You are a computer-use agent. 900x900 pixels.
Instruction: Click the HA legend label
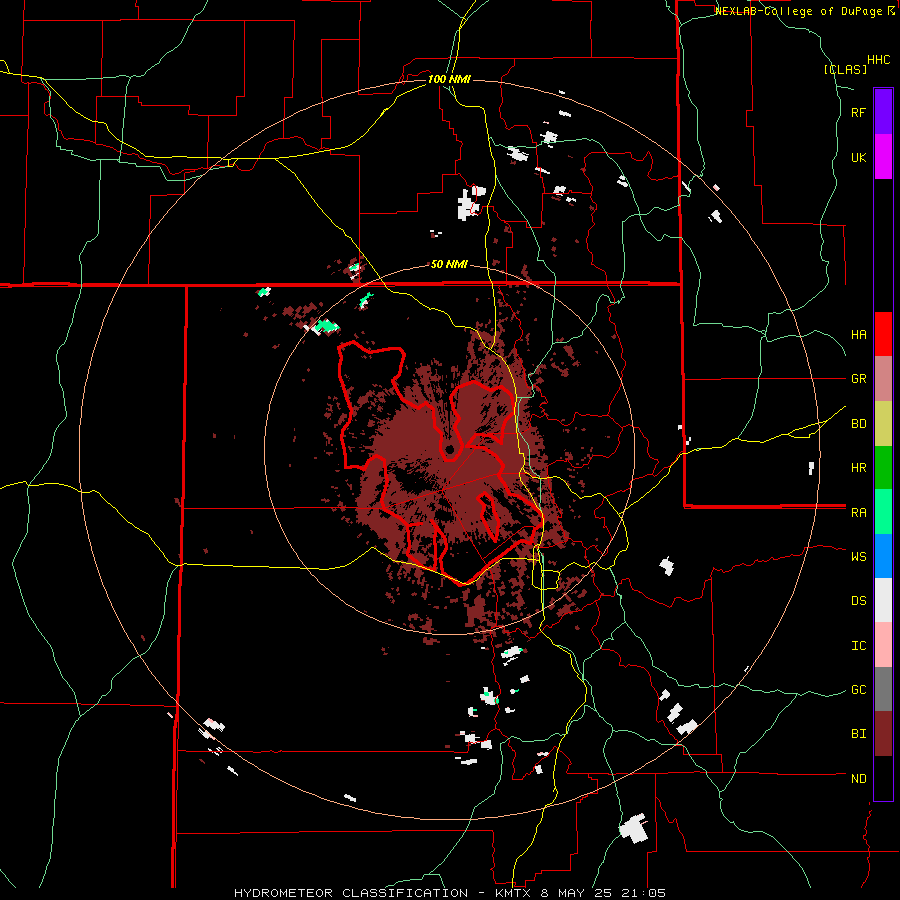click(x=858, y=335)
